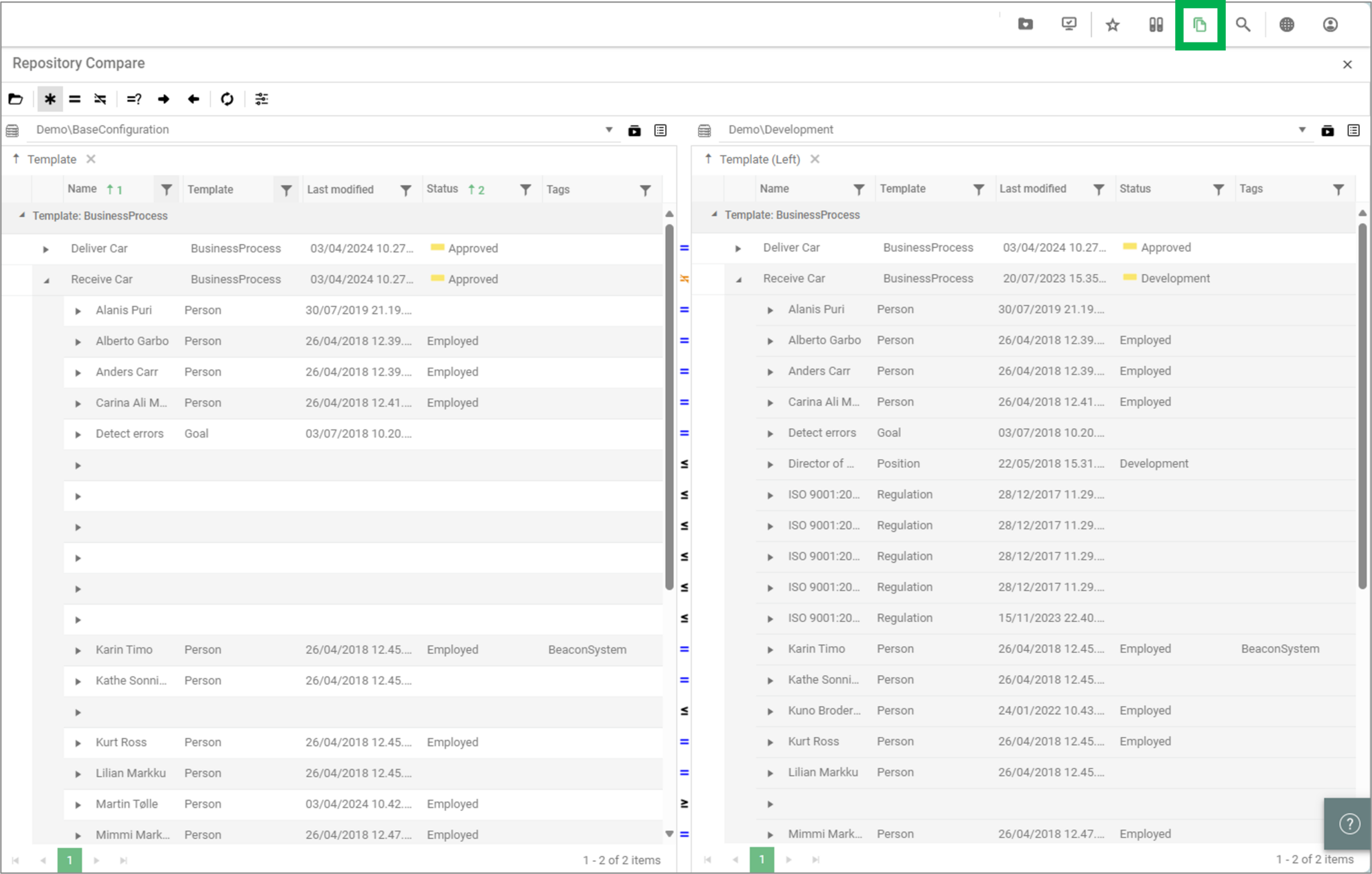Screen dimensions: 1372x874
Task: Open the compare settings sliders icon
Action: coord(262,99)
